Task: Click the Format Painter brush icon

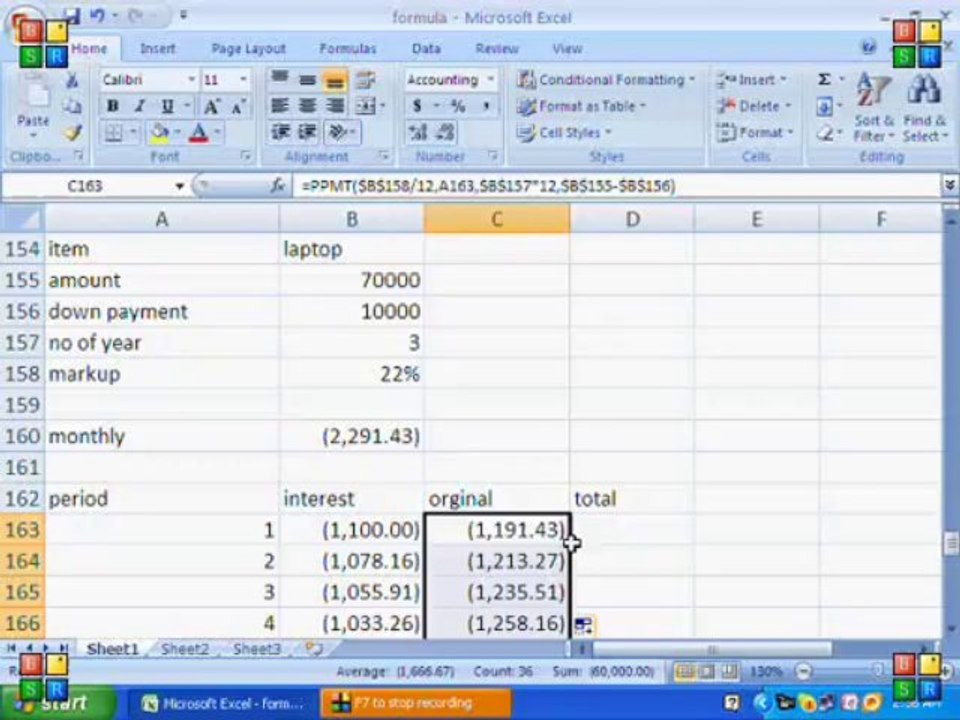Action: pos(73,132)
